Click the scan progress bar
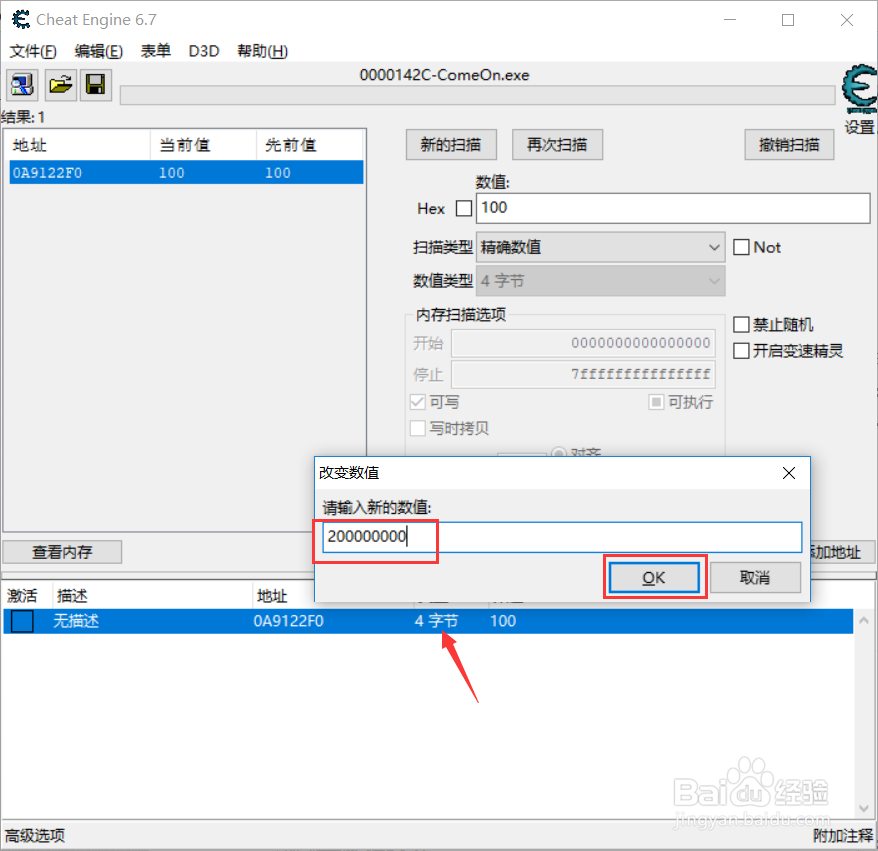 tap(478, 95)
